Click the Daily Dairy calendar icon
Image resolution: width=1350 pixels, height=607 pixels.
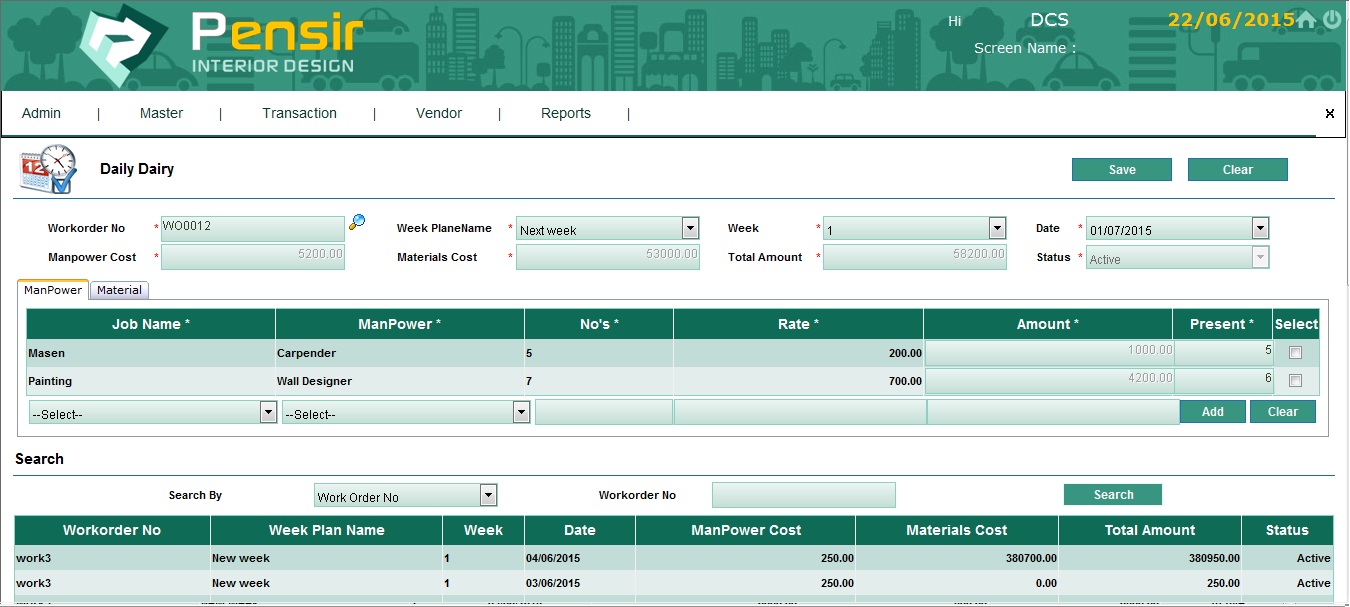[47, 170]
